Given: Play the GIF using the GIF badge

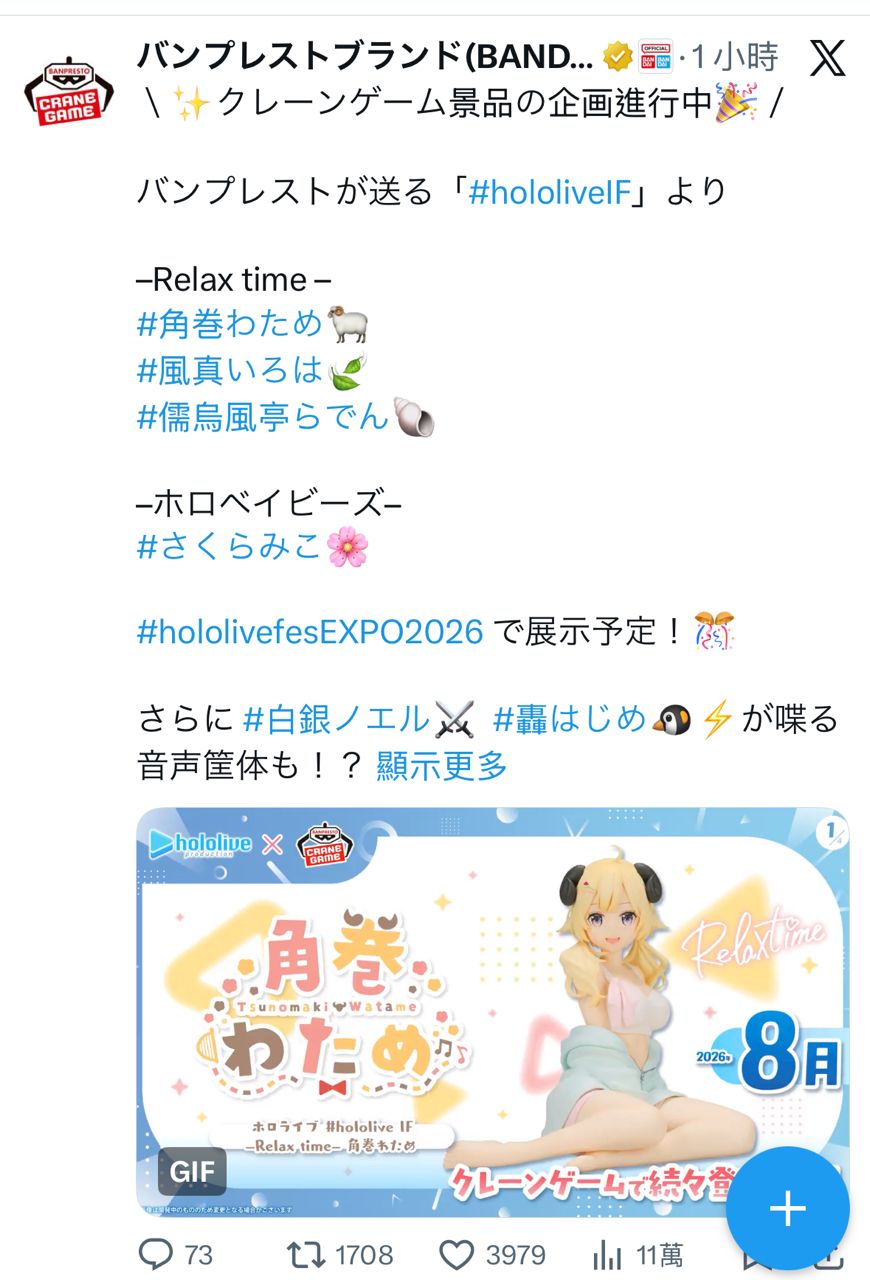Looking at the screenshot, I should 192,1172.
